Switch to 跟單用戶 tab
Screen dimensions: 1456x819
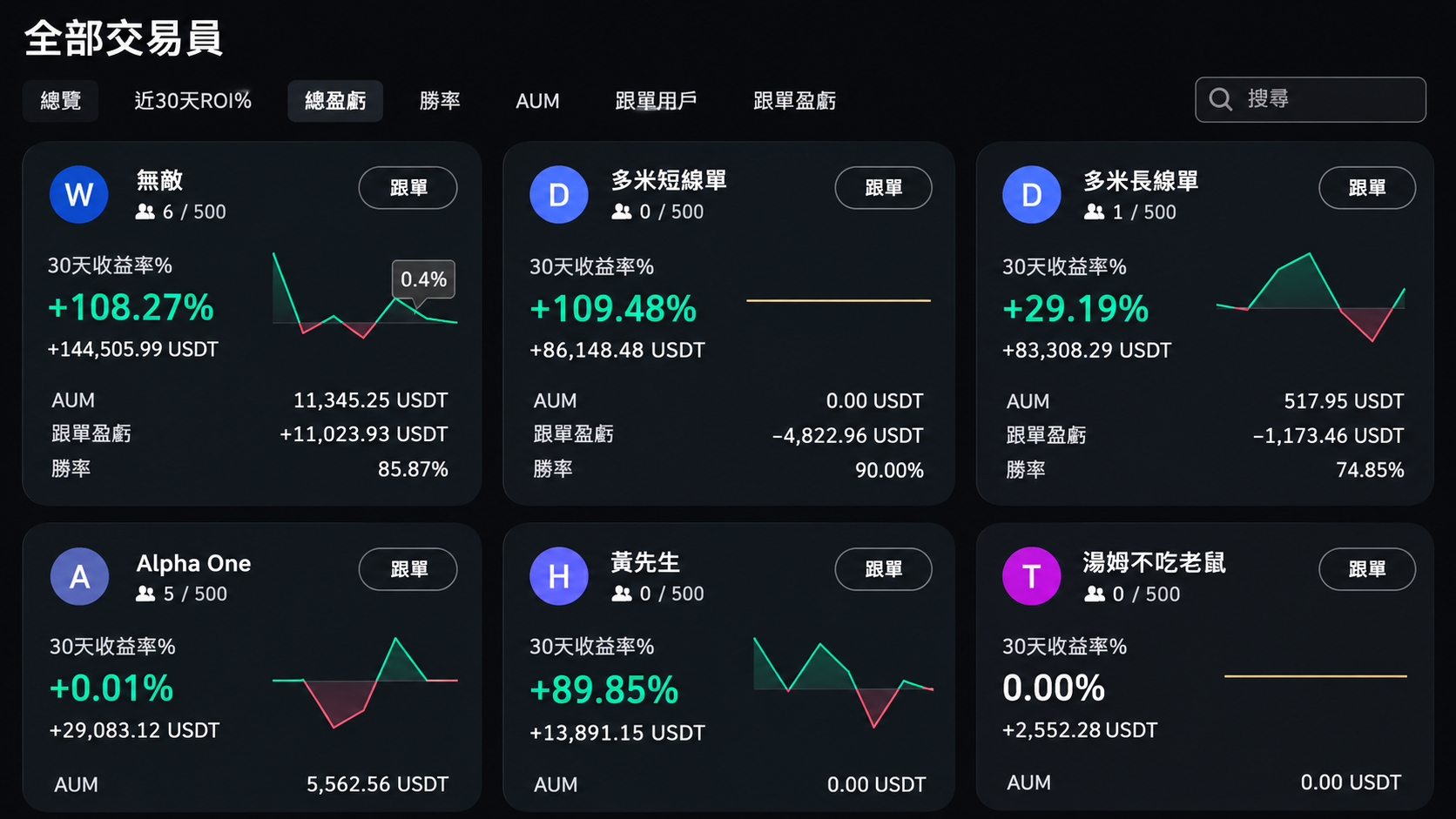pyautogui.click(x=656, y=101)
